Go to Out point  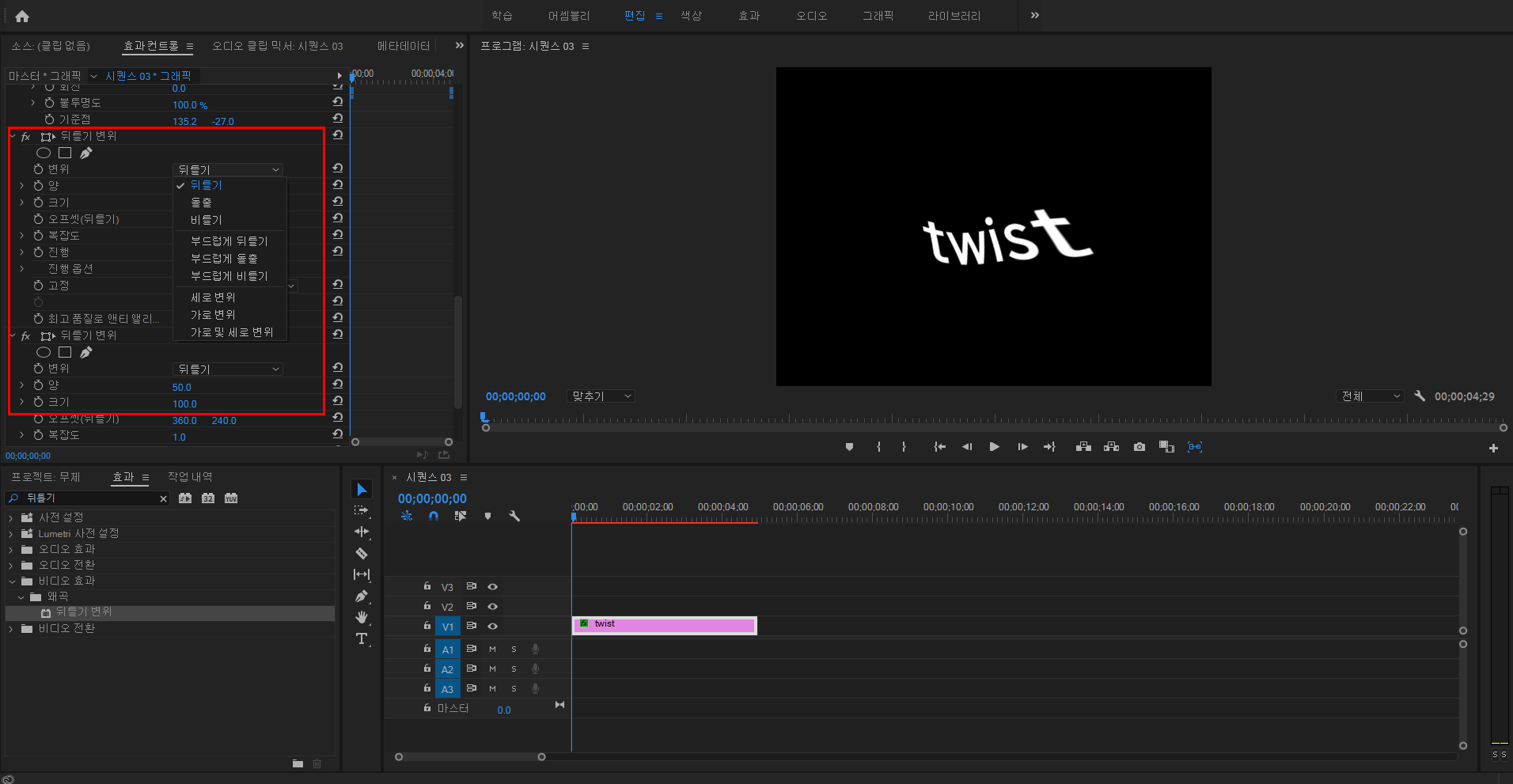pyautogui.click(x=1049, y=447)
